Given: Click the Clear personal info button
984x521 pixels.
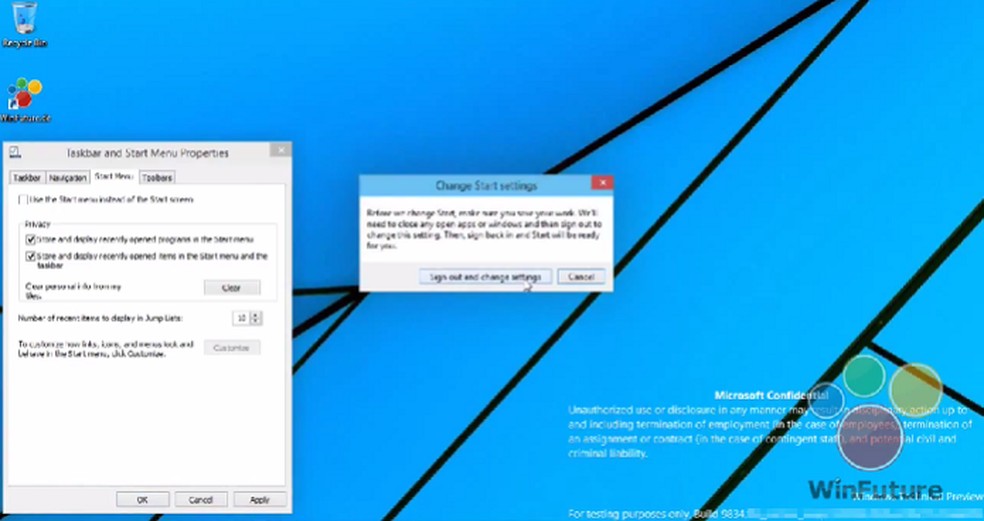Looking at the screenshot, I should [x=232, y=287].
